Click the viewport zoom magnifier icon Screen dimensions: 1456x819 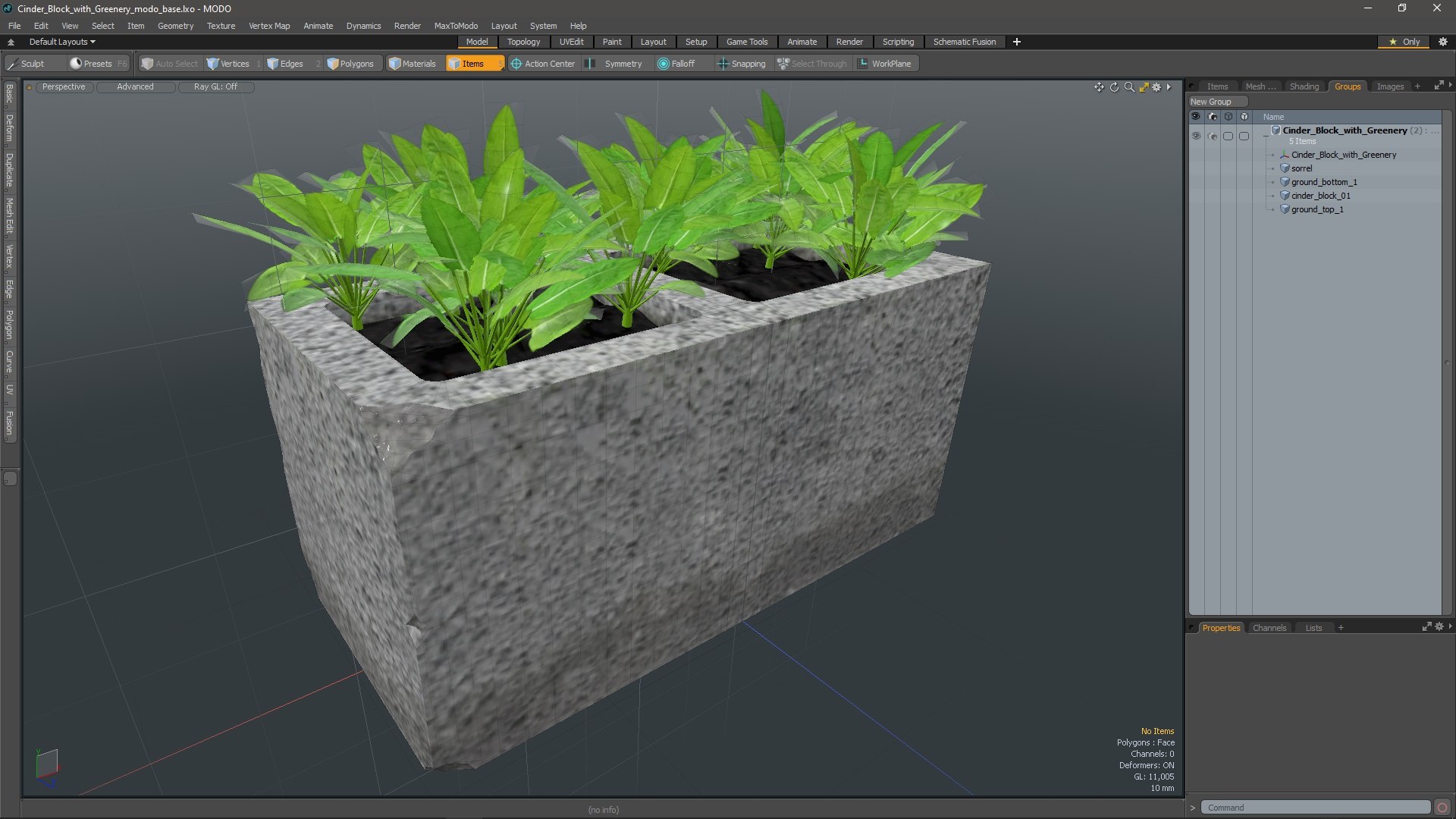tap(1129, 87)
